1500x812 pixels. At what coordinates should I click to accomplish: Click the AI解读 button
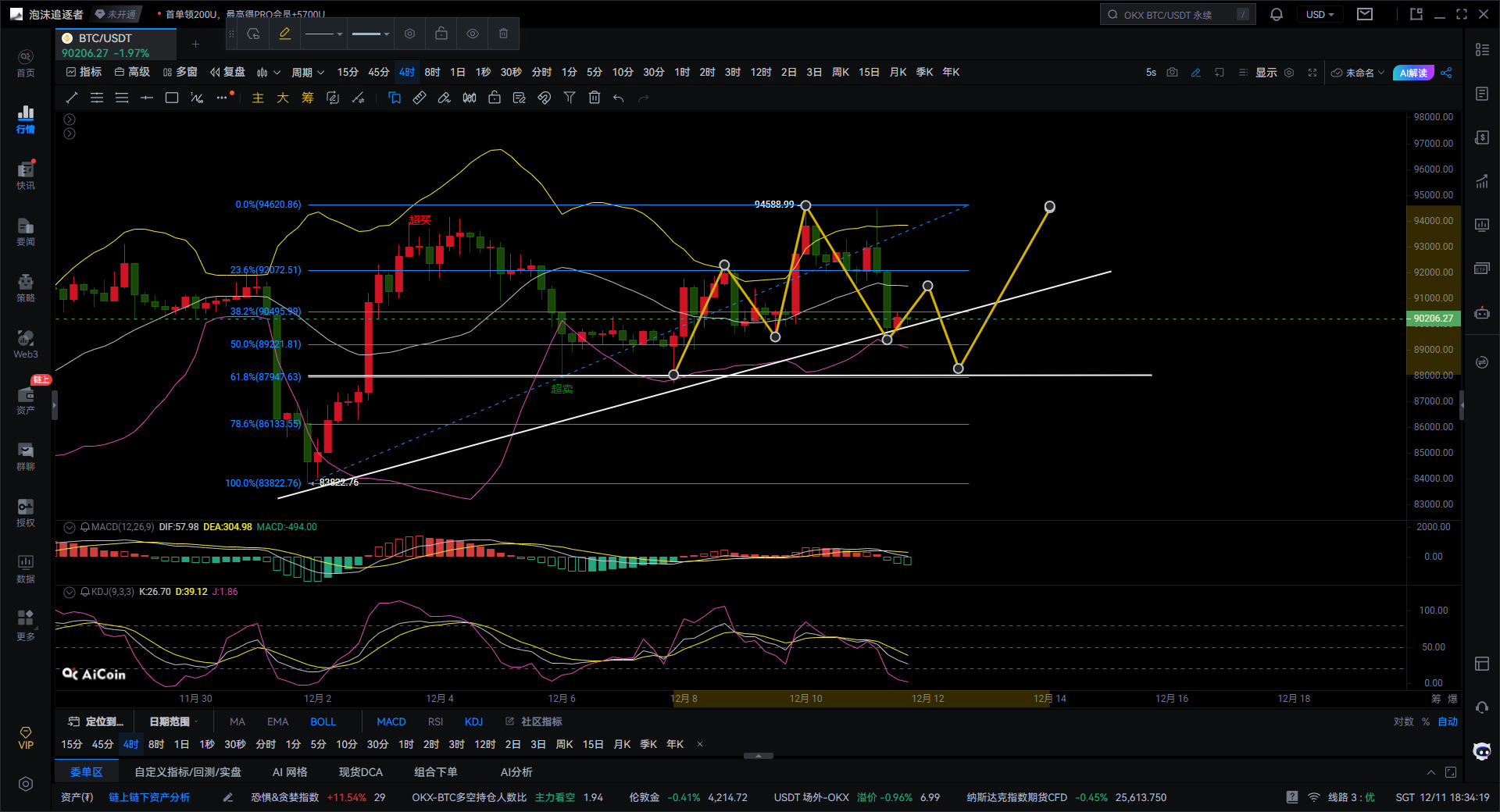click(1413, 73)
